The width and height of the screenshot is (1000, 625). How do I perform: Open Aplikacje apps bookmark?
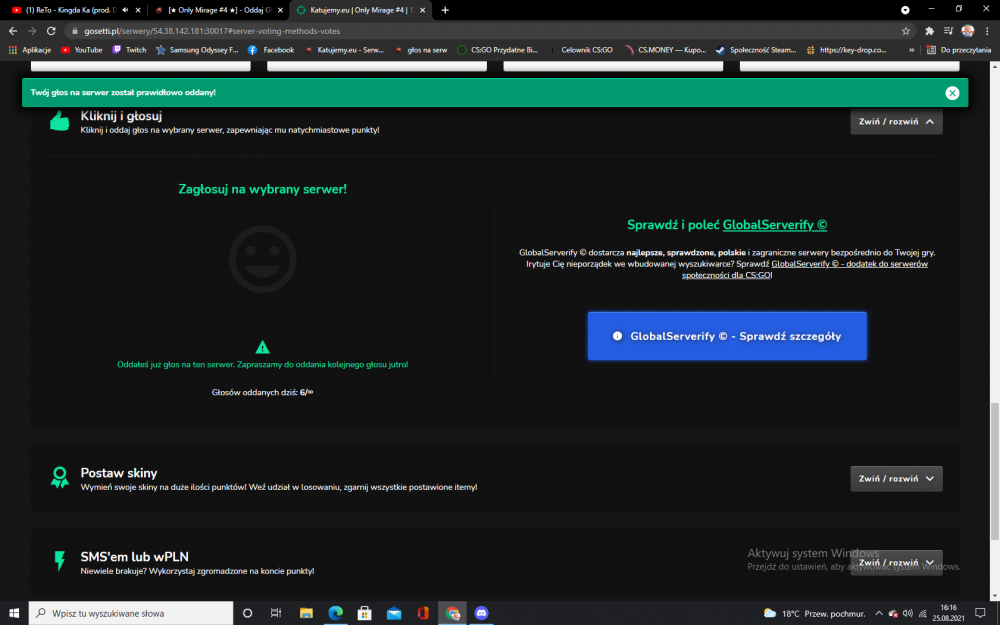coord(29,50)
